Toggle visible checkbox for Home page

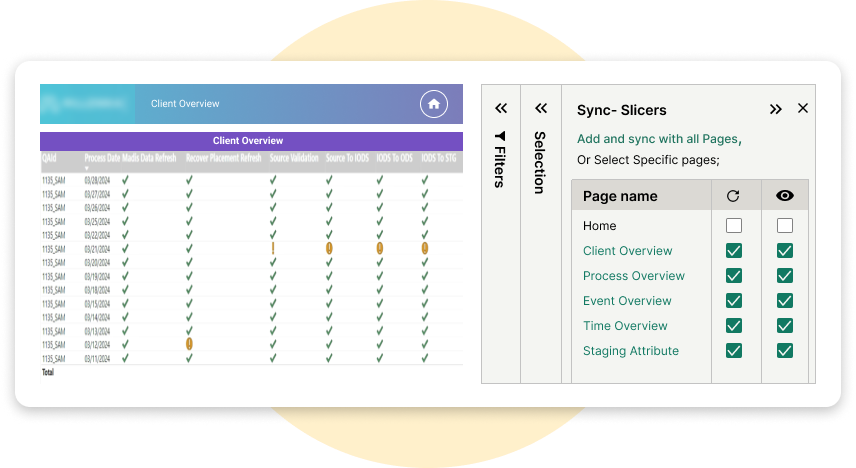pyautogui.click(x=785, y=226)
